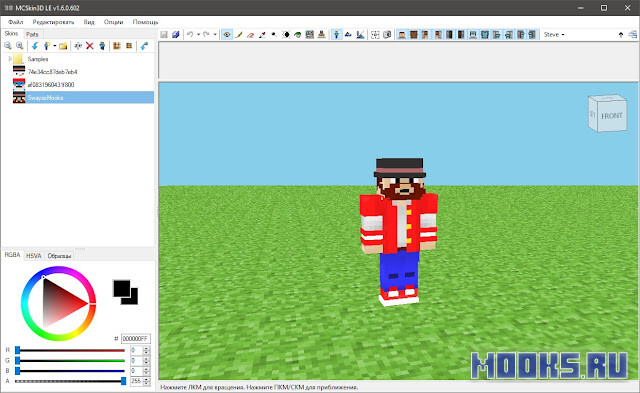Image resolution: width=640 pixels, height=393 pixels.
Task: Toggle helmet overlay visibility
Action: pyautogui.click(x=473, y=35)
